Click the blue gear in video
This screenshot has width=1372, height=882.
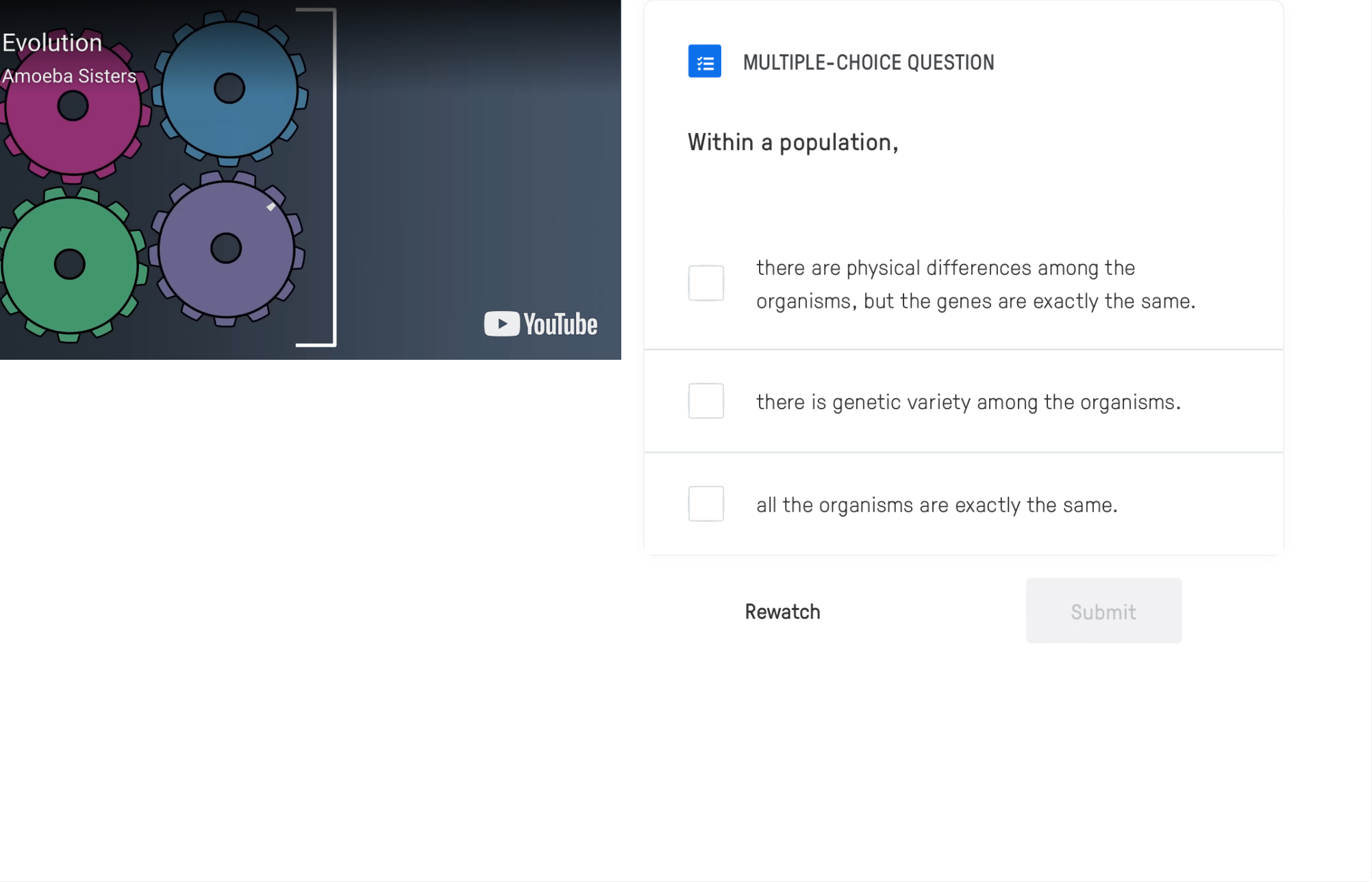click(229, 88)
